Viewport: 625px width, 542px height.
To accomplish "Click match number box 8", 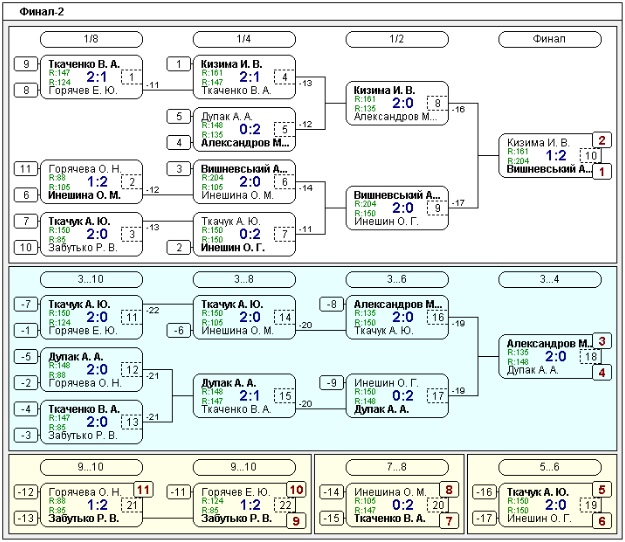I will tap(437, 103).
